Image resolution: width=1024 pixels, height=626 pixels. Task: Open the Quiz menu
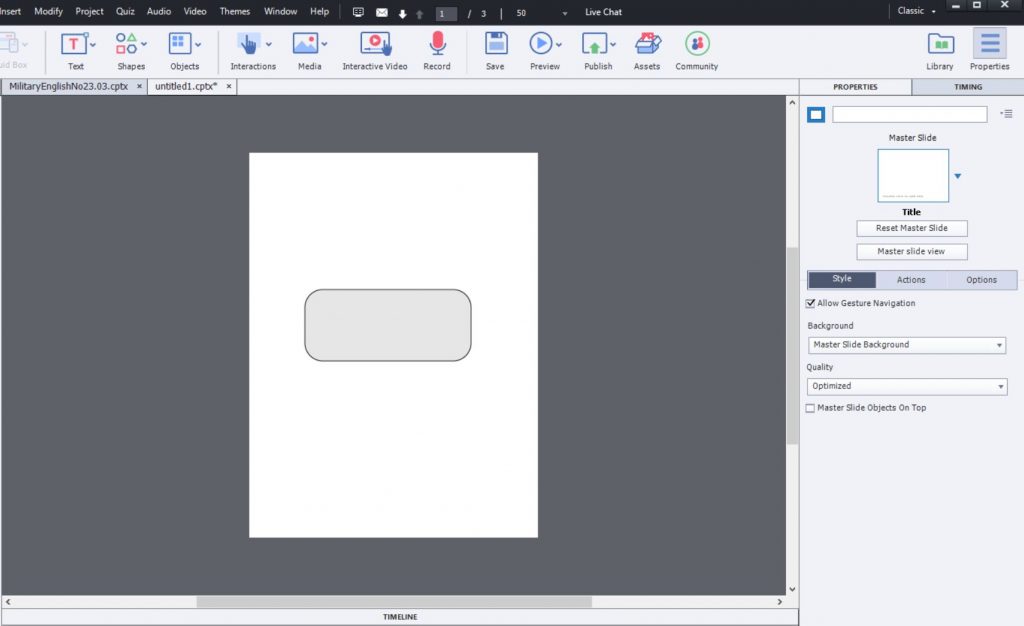tap(124, 11)
